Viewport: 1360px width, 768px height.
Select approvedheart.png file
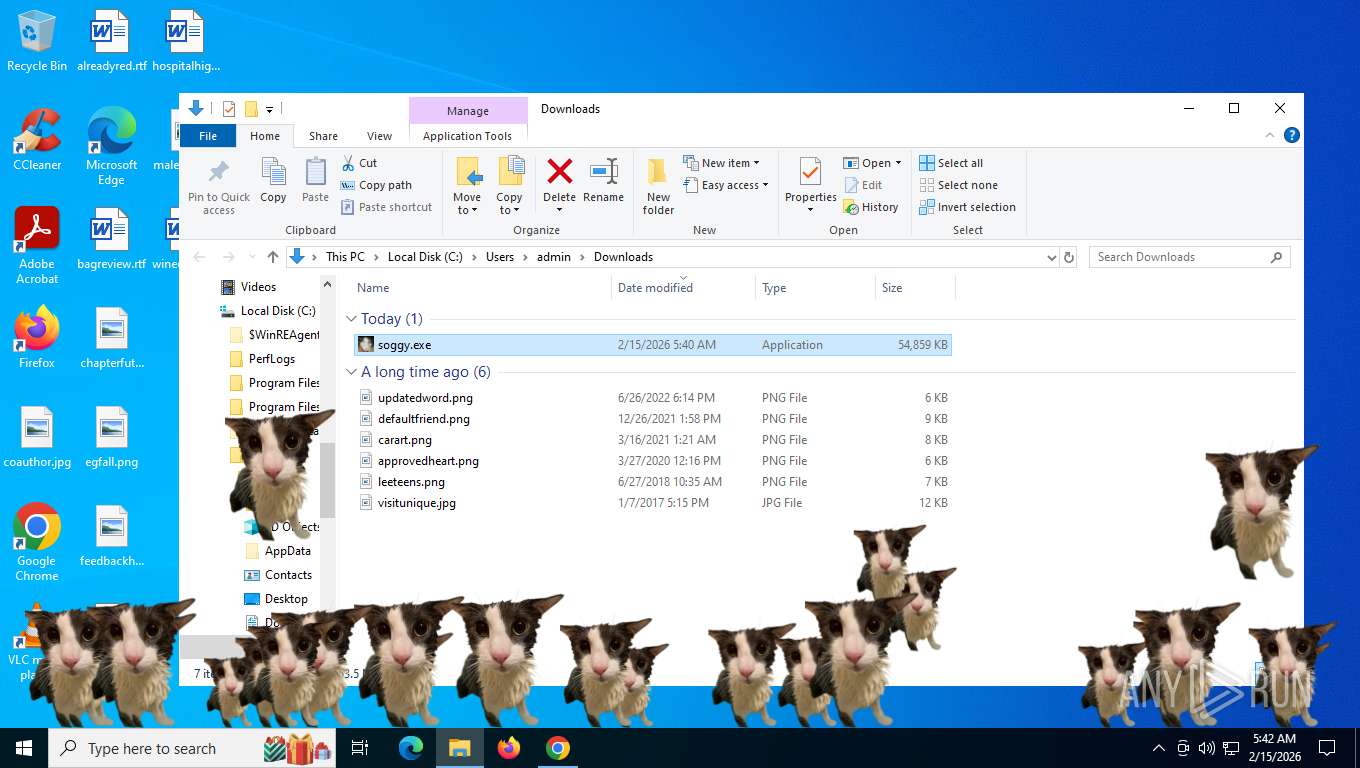[x=653, y=461]
